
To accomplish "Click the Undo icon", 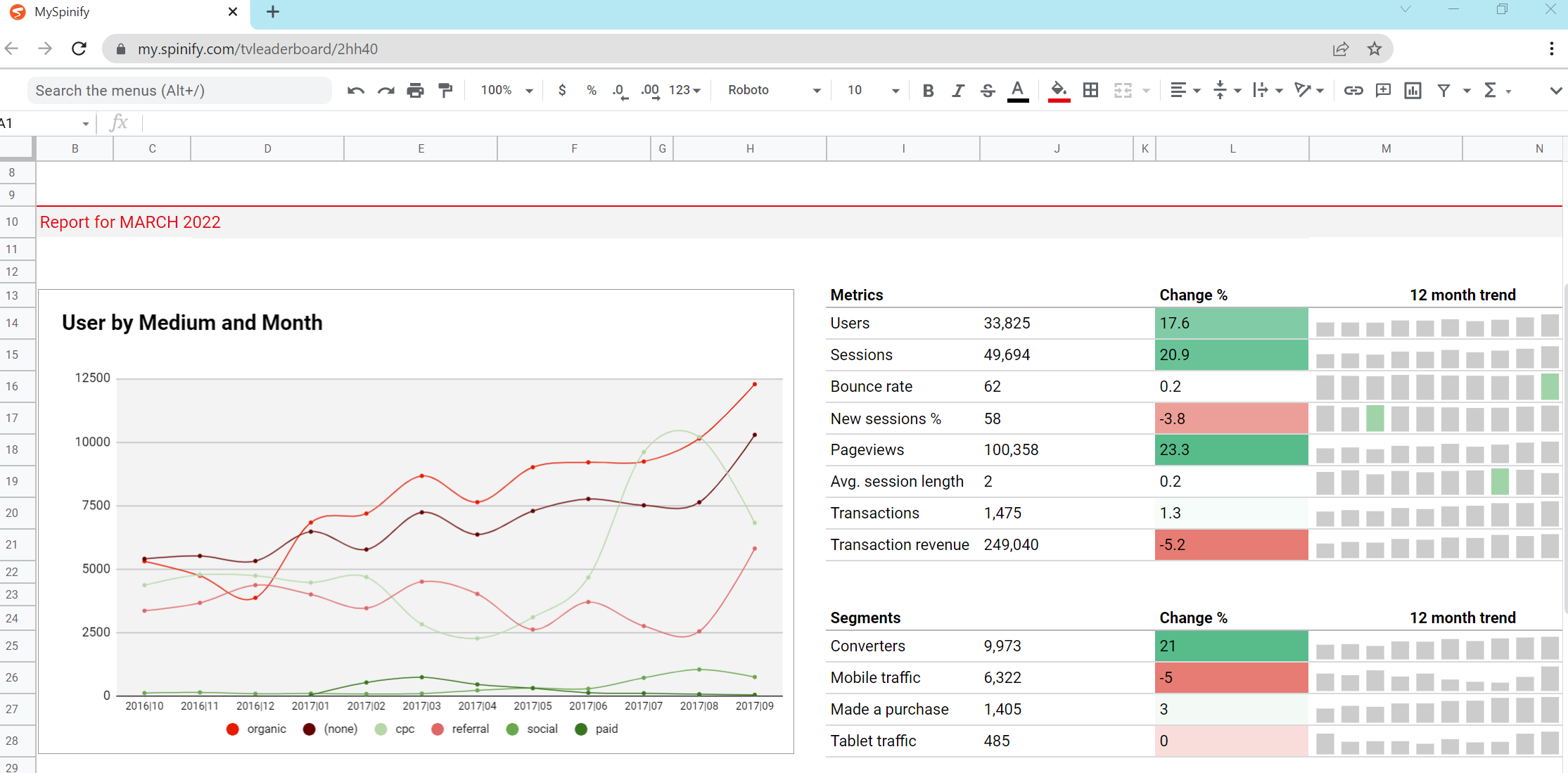I will pos(355,90).
